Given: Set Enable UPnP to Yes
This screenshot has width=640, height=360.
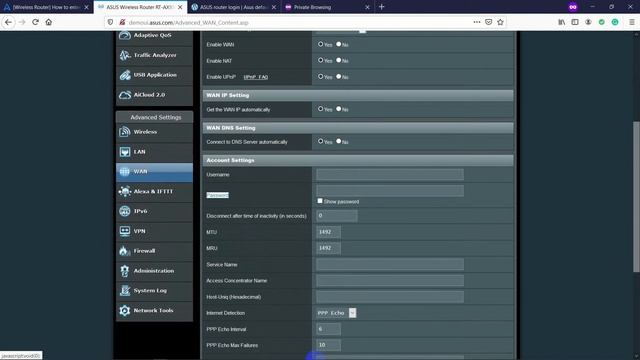Looking at the screenshot, I should pos(321,76).
